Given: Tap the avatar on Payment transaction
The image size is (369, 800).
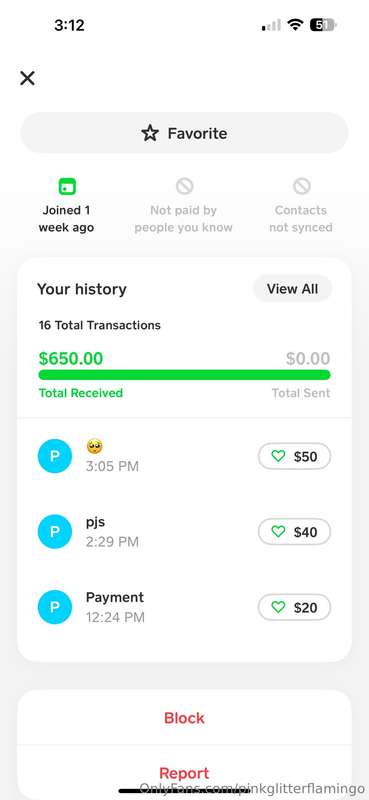Looking at the screenshot, I should (x=55, y=607).
